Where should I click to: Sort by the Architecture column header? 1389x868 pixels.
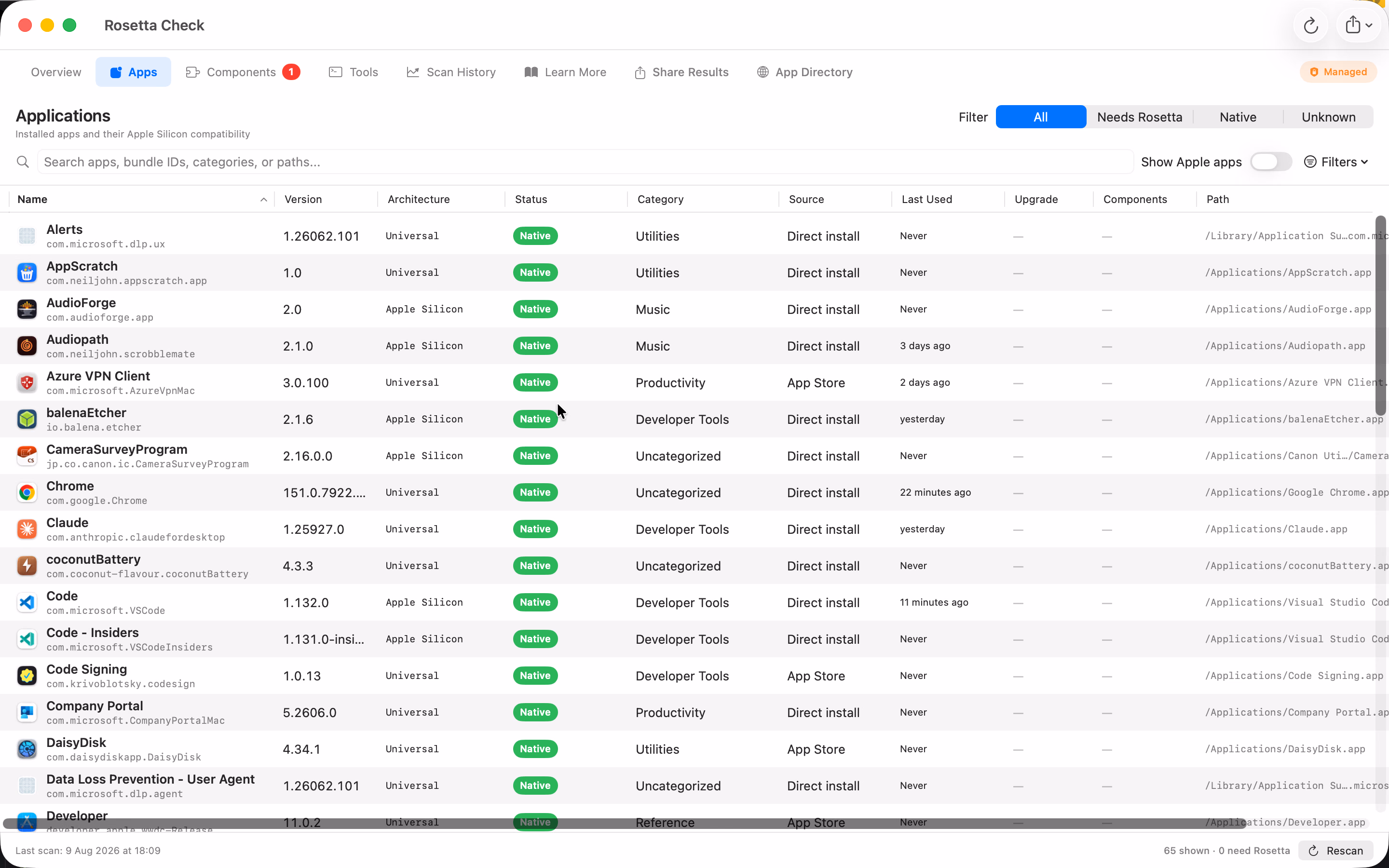pyautogui.click(x=441, y=199)
